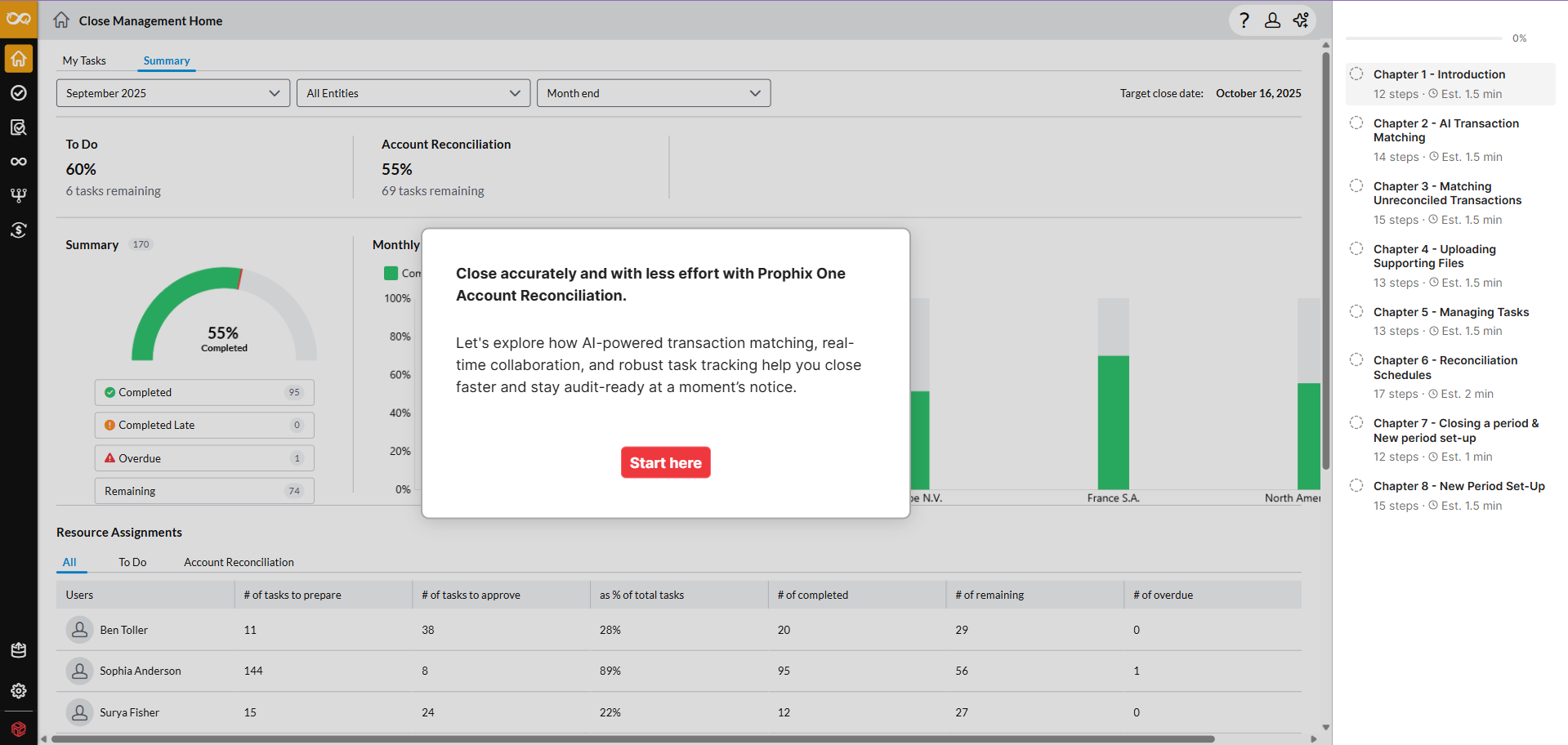
Task: Open the infinity icon in left sidebar
Action: 19,162
